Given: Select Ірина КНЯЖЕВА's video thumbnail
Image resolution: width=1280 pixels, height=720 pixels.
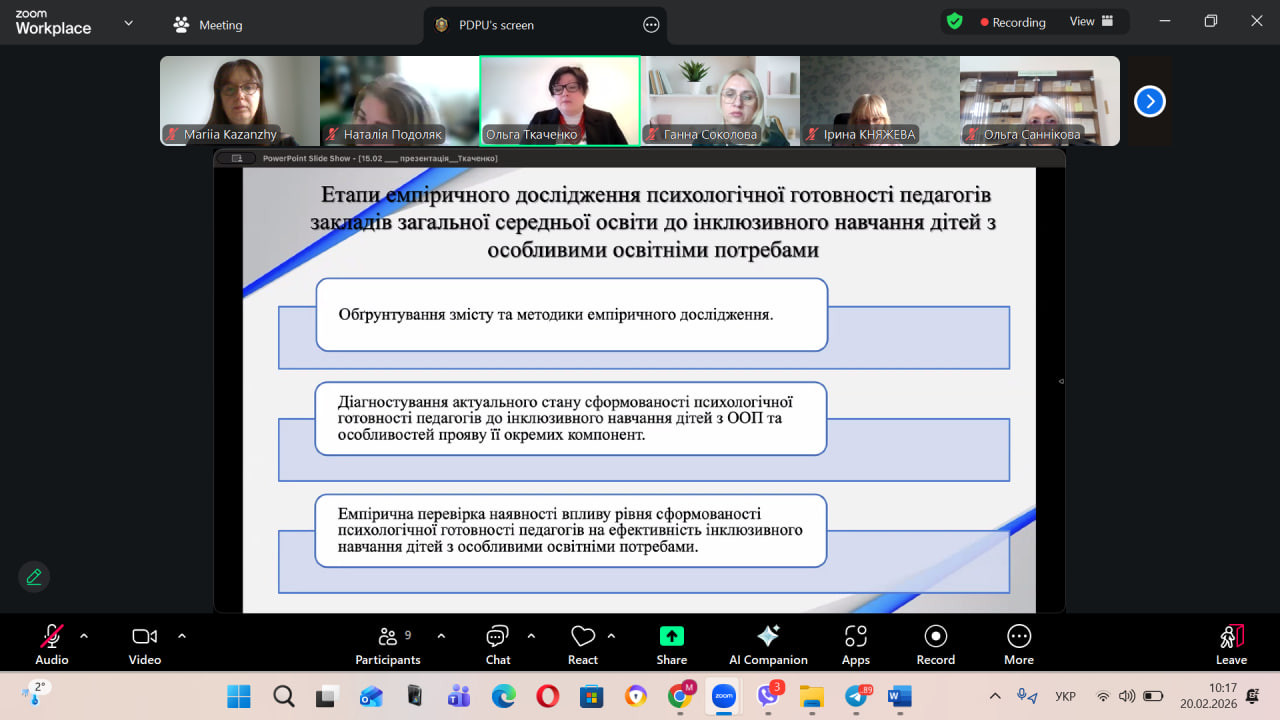Looking at the screenshot, I should pyautogui.click(x=880, y=100).
